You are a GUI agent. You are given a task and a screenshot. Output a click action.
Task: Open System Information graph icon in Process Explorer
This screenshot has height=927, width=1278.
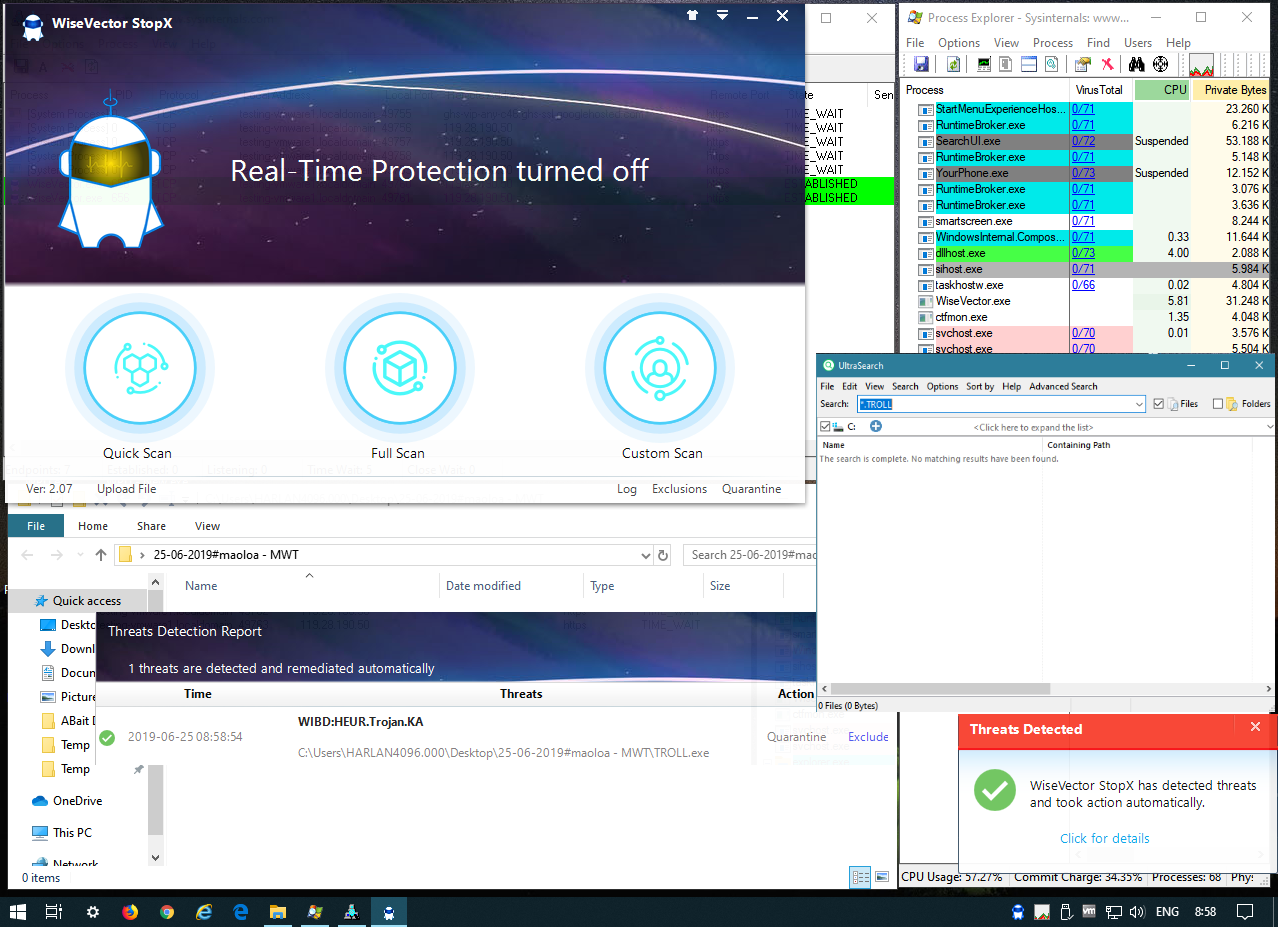[985, 64]
